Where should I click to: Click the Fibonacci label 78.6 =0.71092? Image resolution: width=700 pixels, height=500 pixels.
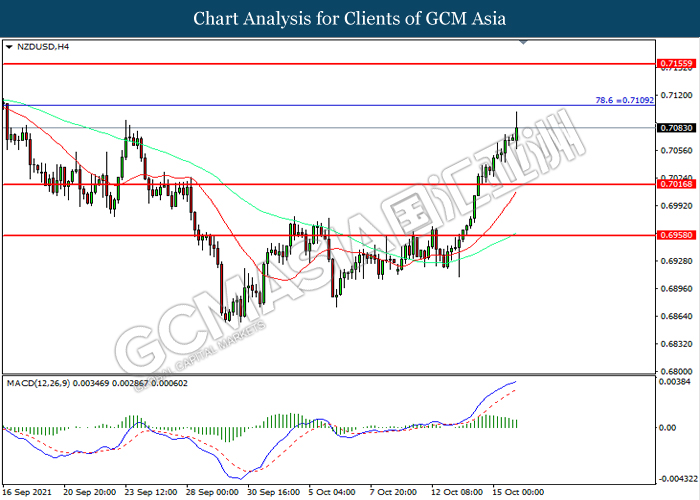[625, 100]
